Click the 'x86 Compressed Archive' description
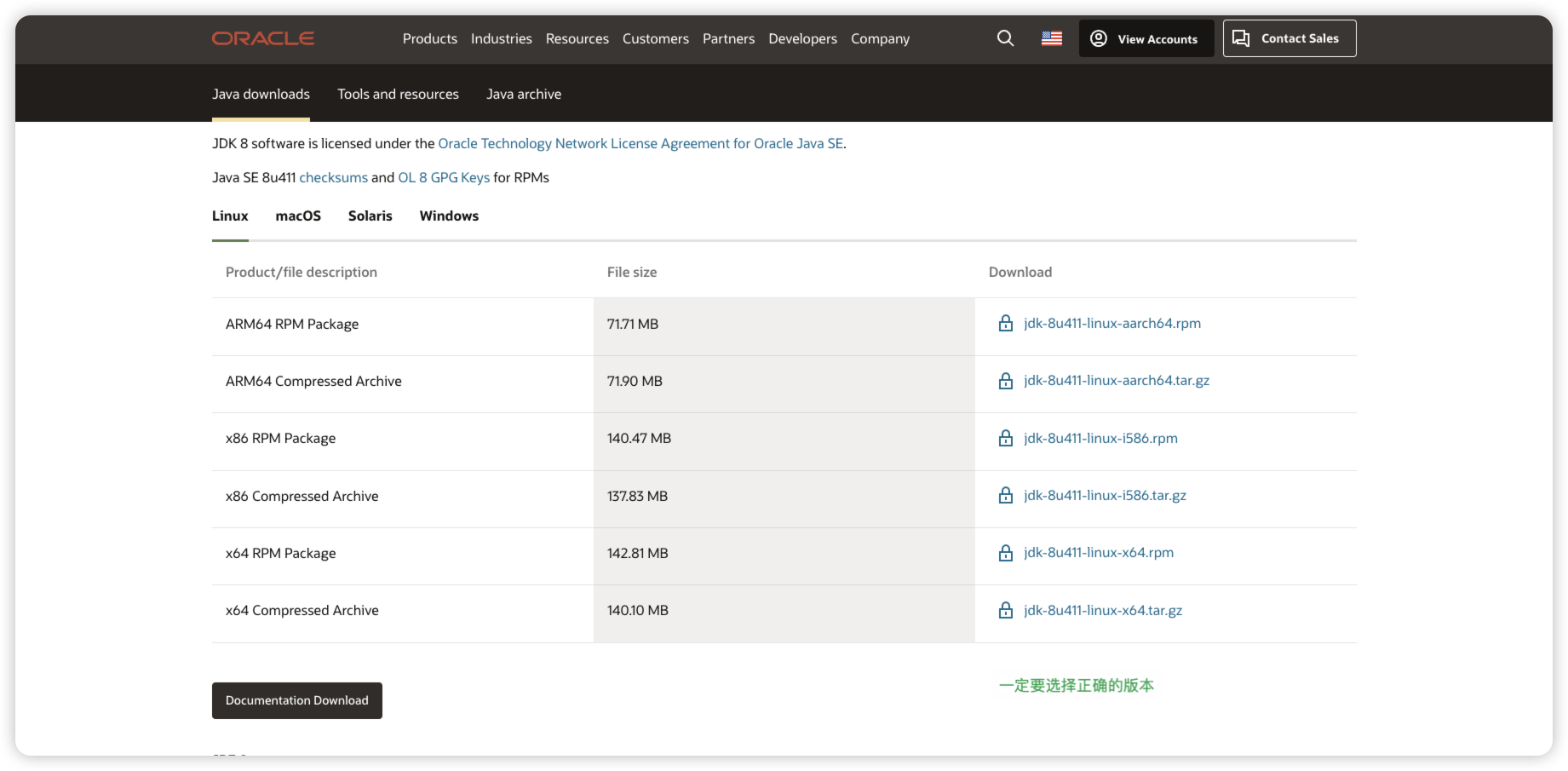The width and height of the screenshot is (1568, 771). pyautogui.click(x=302, y=496)
